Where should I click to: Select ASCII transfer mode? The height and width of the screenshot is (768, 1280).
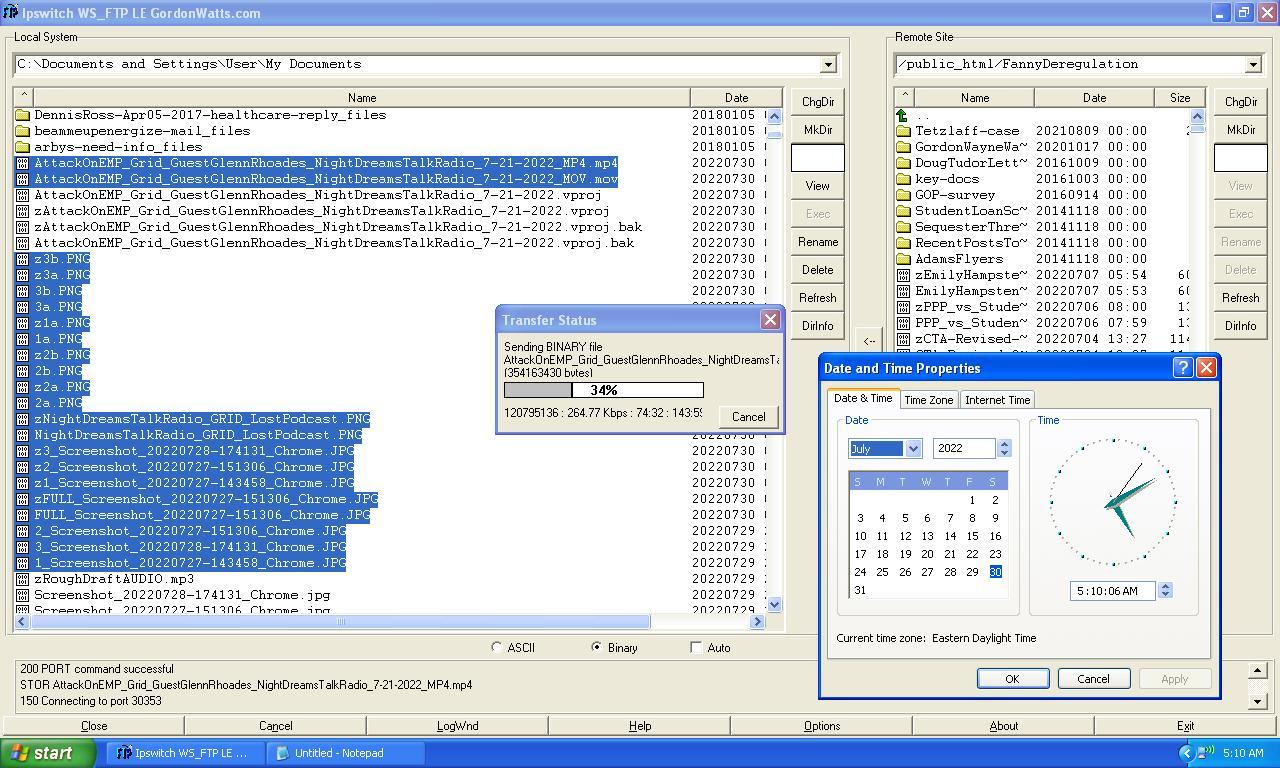497,647
